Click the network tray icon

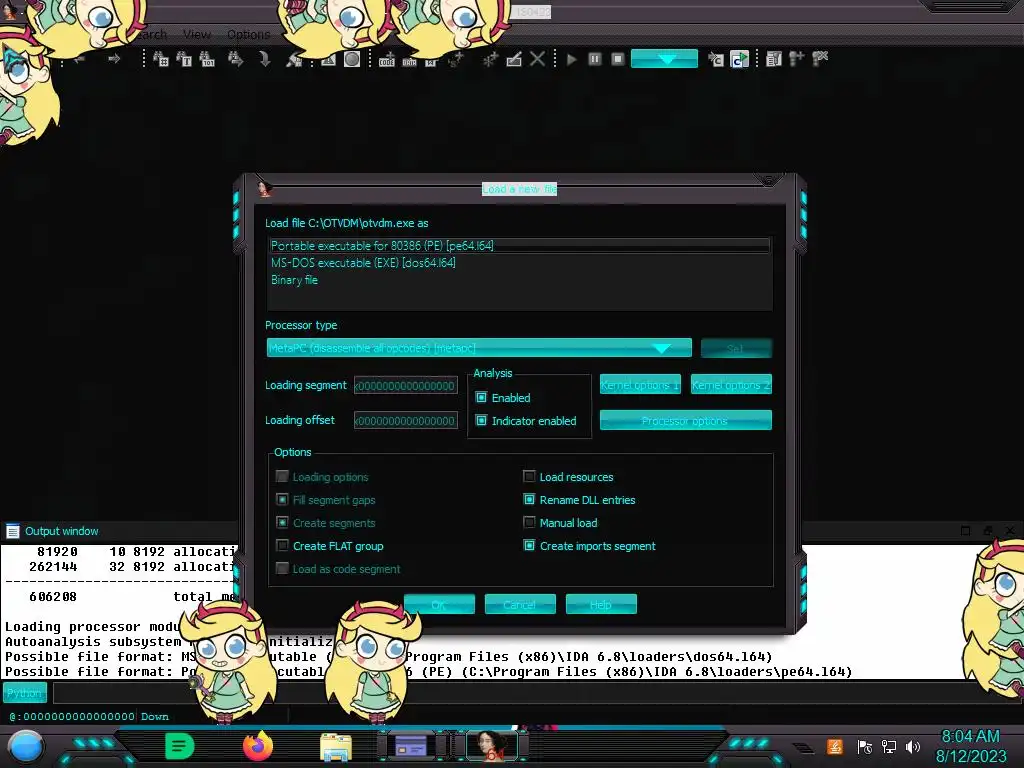click(889, 746)
